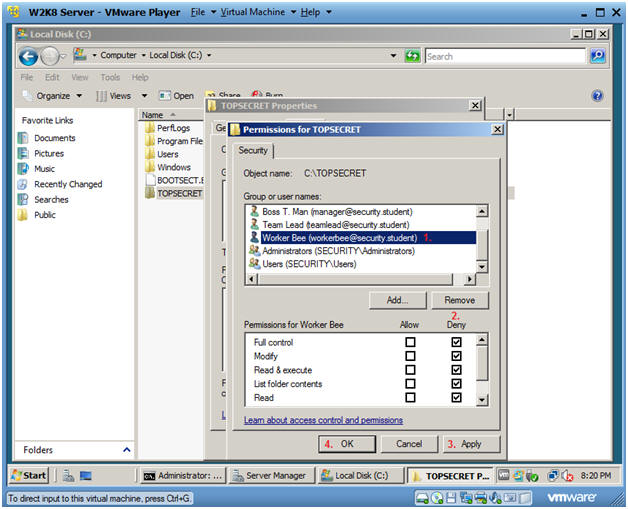This screenshot has width=628, height=509.
Task: Click the Explorer Search input field
Action: (x=505, y=56)
